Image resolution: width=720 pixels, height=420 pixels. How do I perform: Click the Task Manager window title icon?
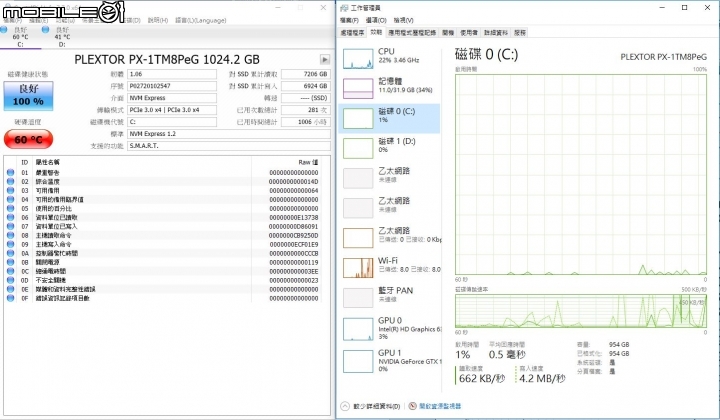point(344,8)
